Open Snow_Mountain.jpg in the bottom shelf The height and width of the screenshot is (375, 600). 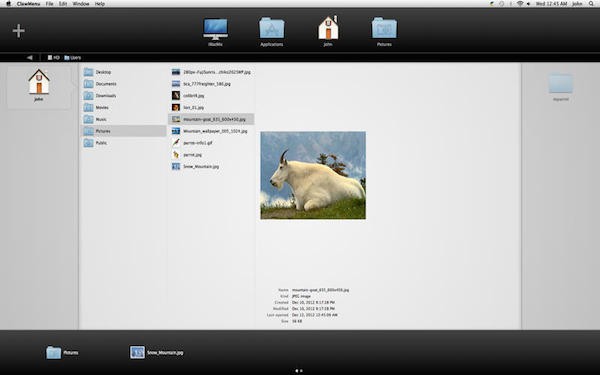tap(157, 352)
